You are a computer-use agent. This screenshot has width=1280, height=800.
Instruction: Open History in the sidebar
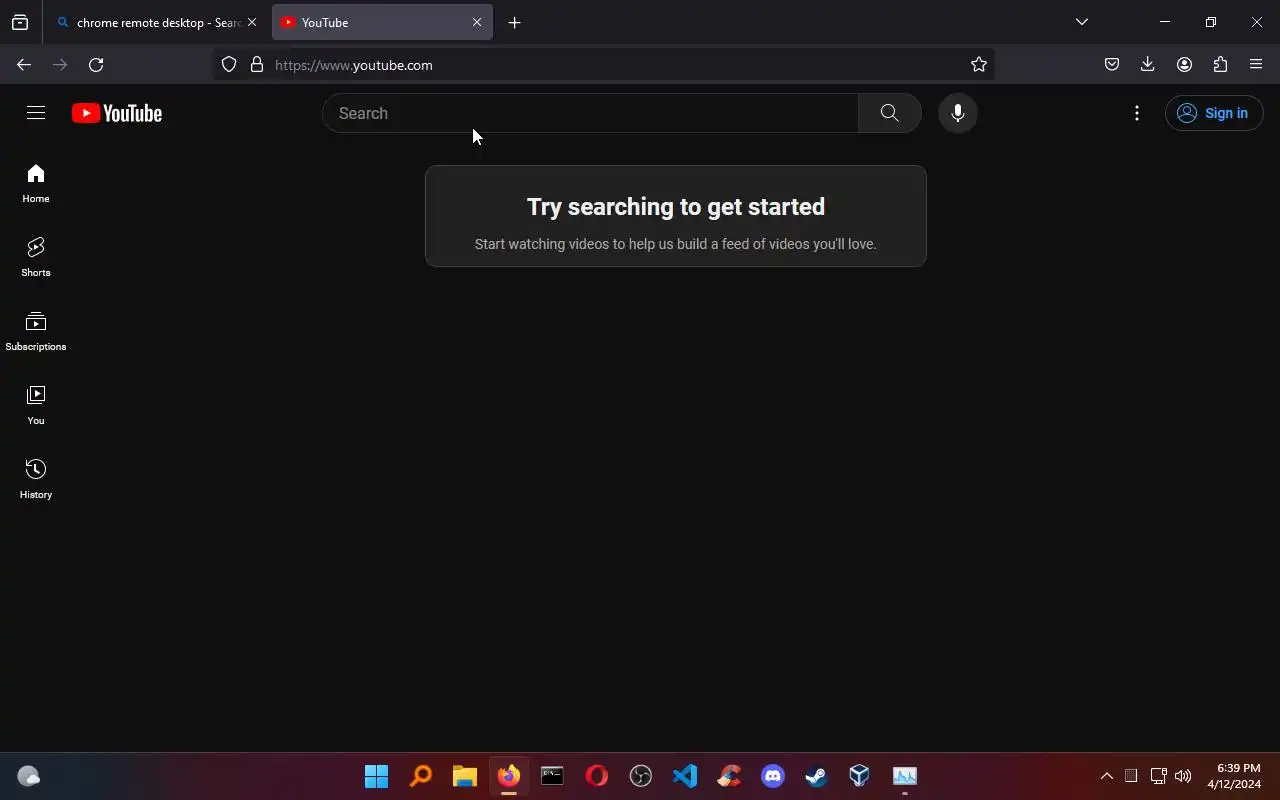point(36,480)
